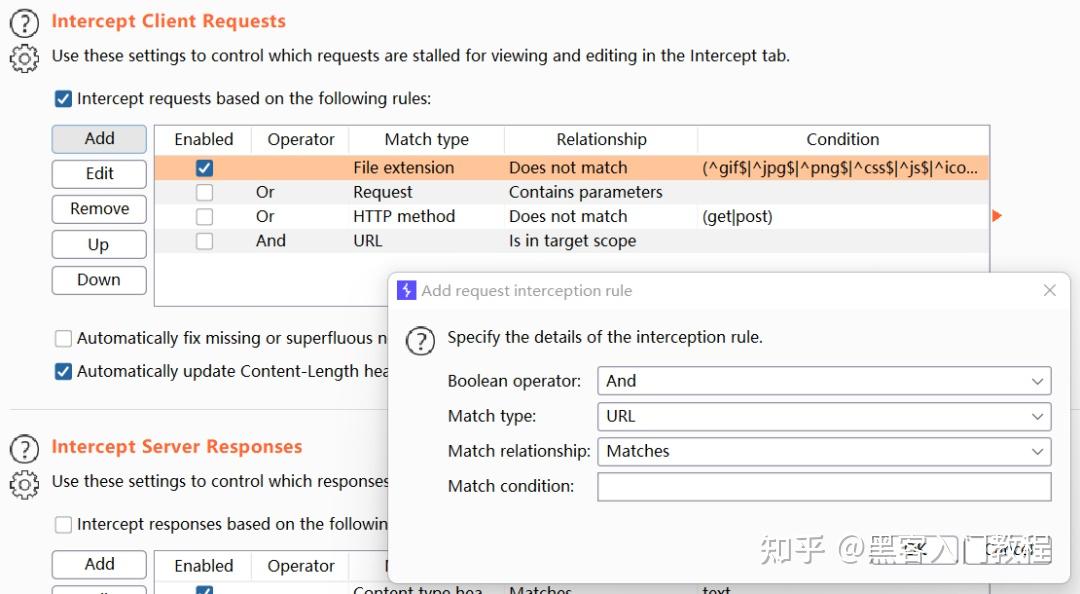Viewport: 1080px width, 594px height.
Task: Click the lightning bolt icon in dialog title
Action: (405, 290)
